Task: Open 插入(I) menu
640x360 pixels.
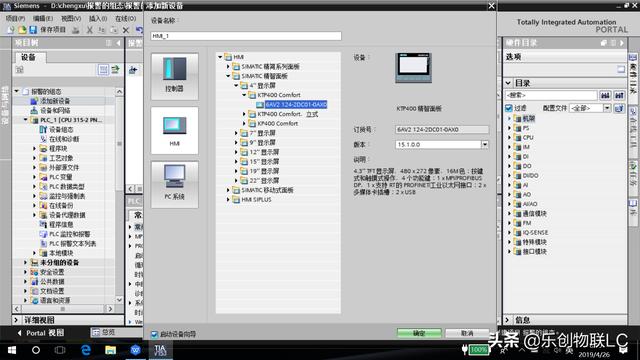Action: coord(98,18)
